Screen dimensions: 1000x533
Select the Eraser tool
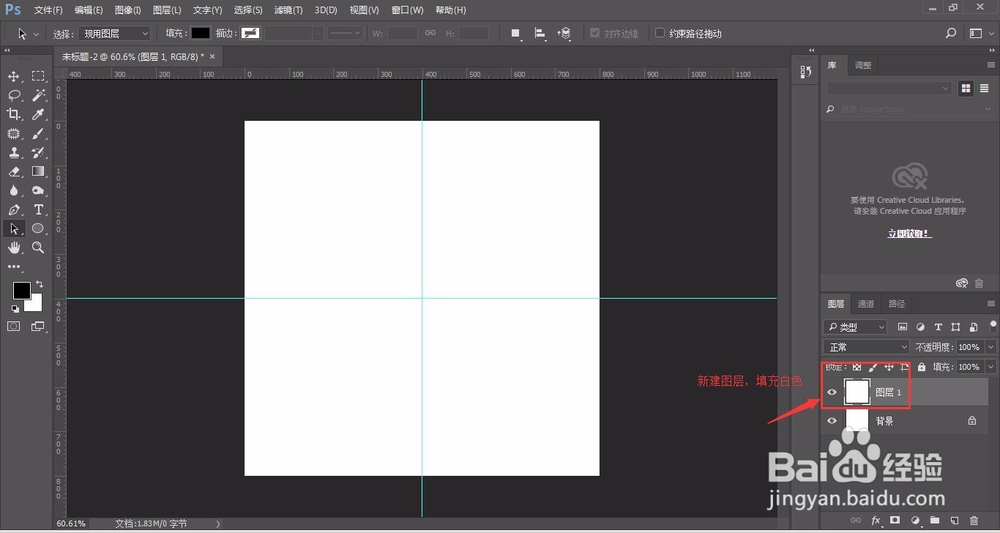pyautogui.click(x=13, y=172)
